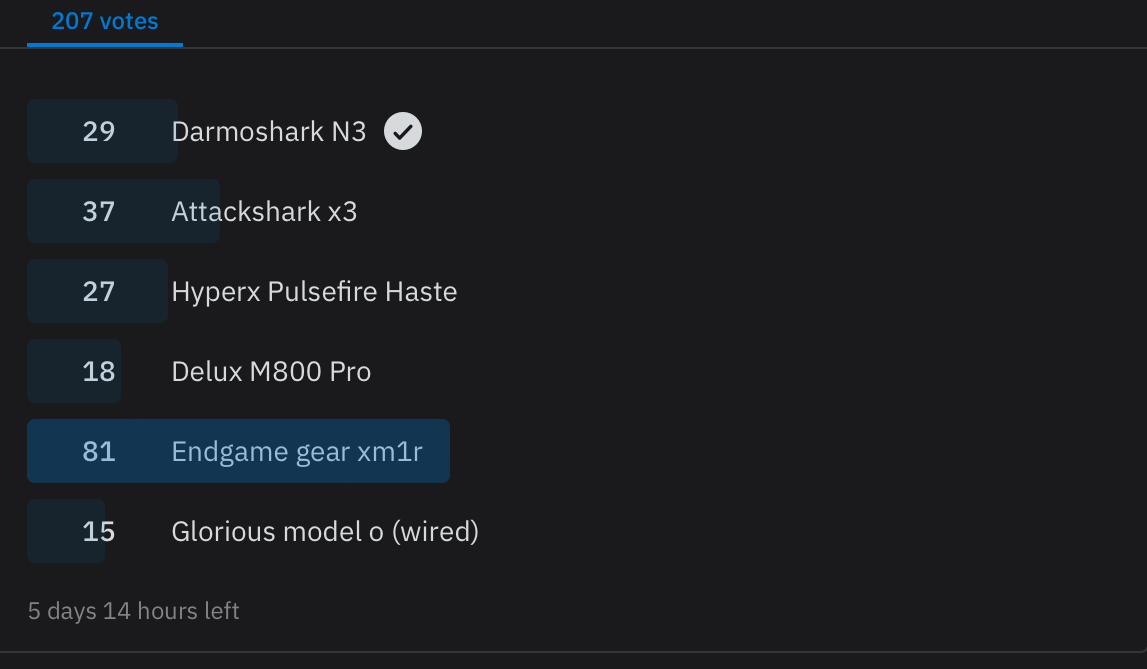The image size is (1147, 669).
Task: Click the 29 vote count number
Action: point(99,131)
